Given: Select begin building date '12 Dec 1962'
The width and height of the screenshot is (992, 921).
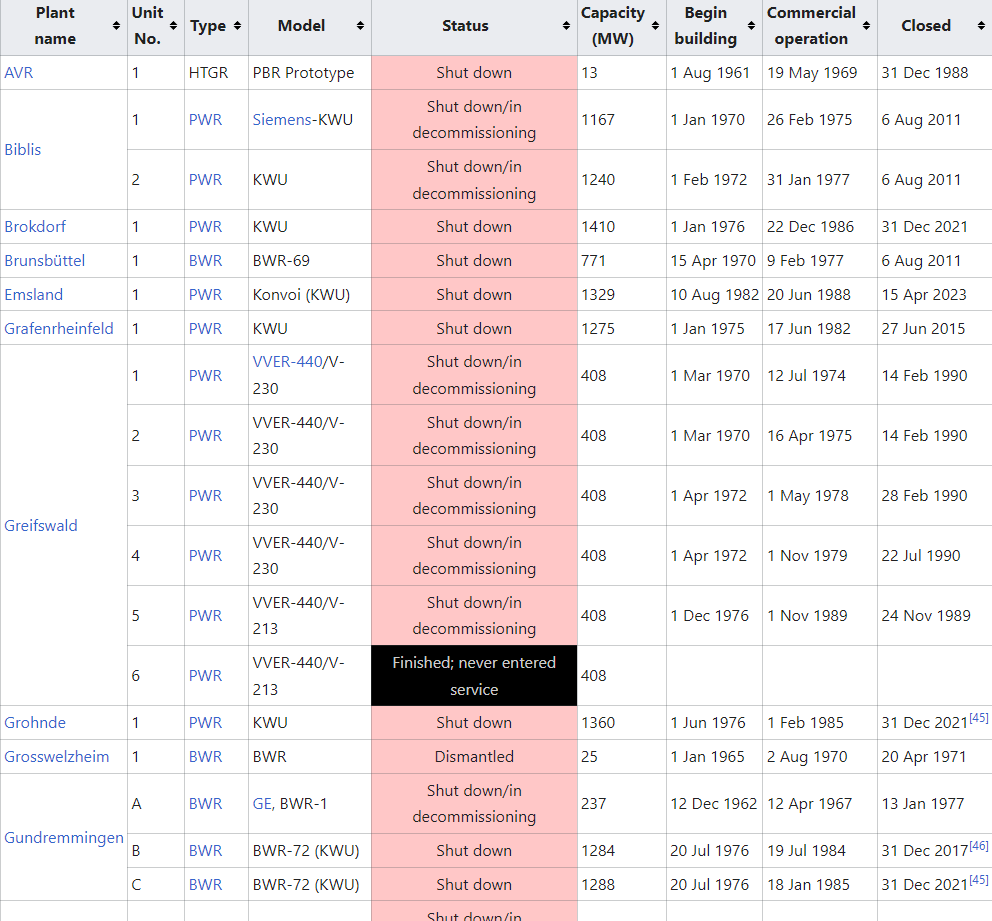Looking at the screenshot, I should (x=714, y=804).
